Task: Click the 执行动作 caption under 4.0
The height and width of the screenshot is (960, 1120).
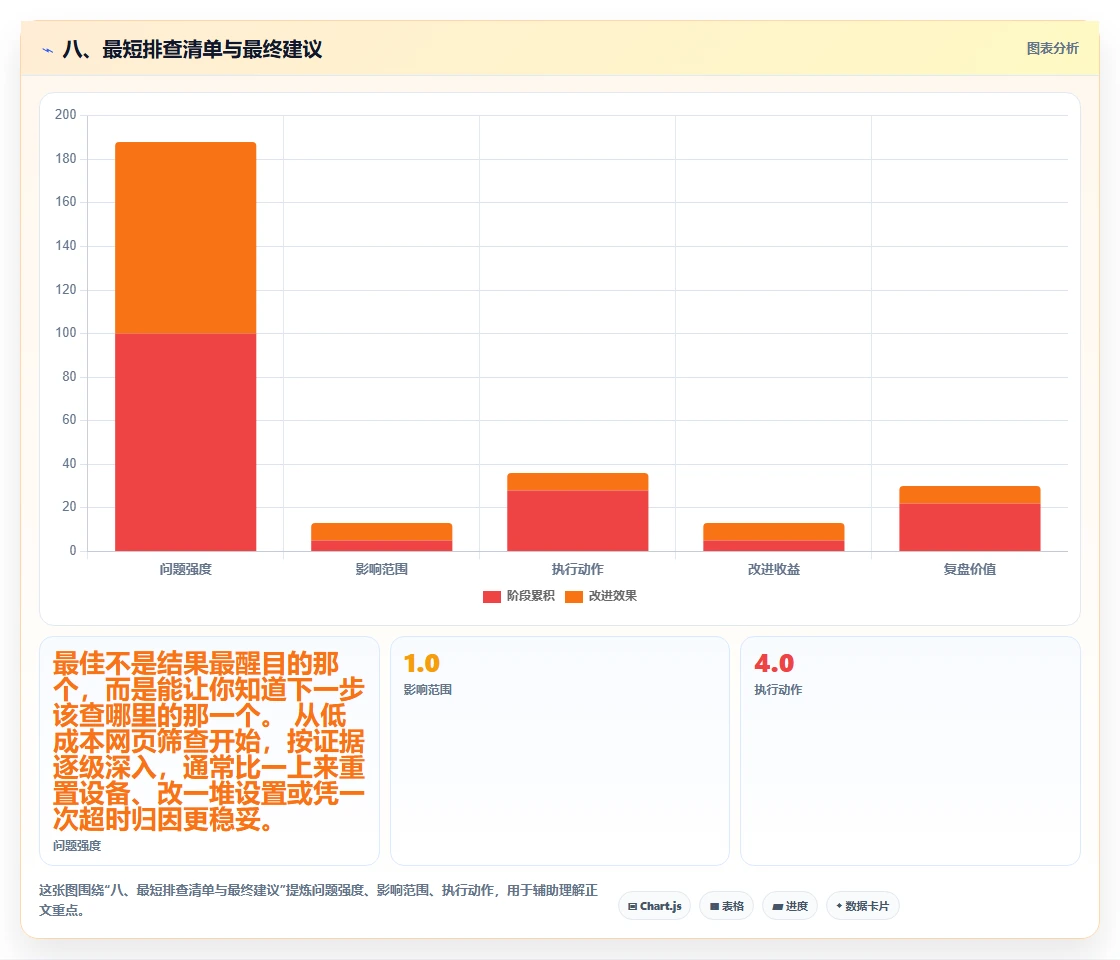Action: tap(779, 690)
